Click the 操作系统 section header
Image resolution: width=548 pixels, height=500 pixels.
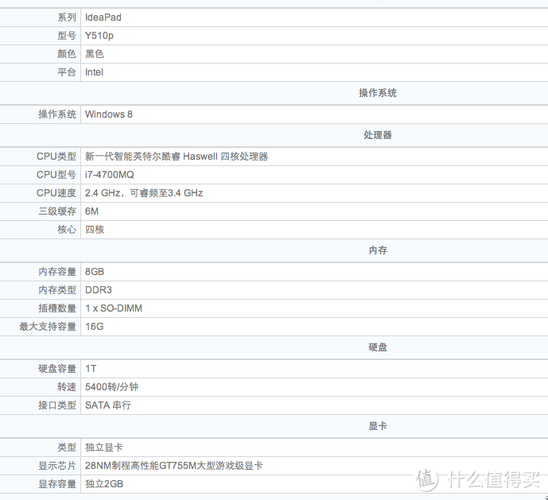pos(377,93)
